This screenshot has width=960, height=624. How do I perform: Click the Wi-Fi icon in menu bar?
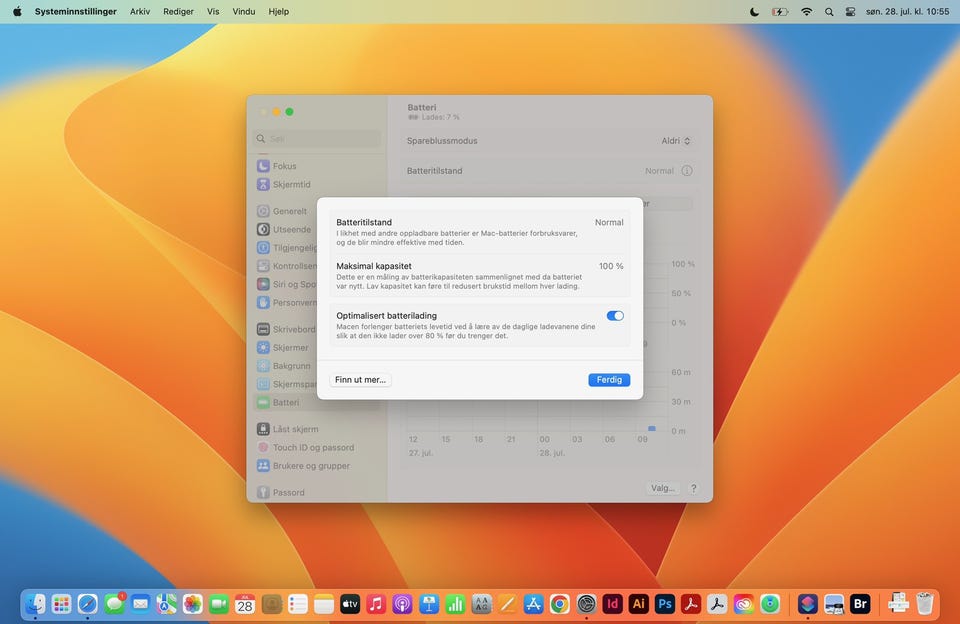806,12
